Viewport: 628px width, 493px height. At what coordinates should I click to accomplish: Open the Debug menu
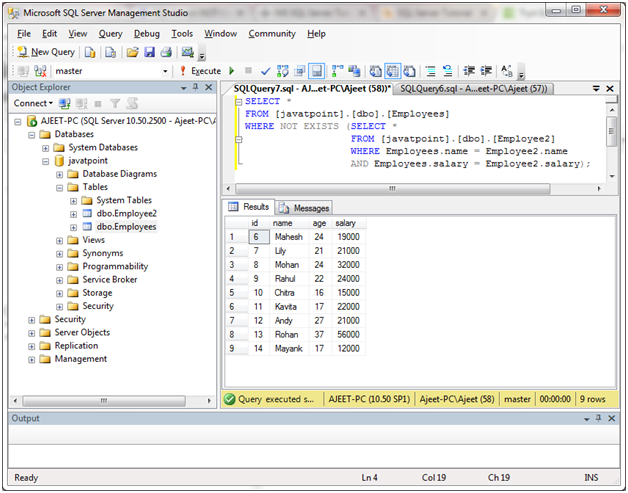(147, 34)
